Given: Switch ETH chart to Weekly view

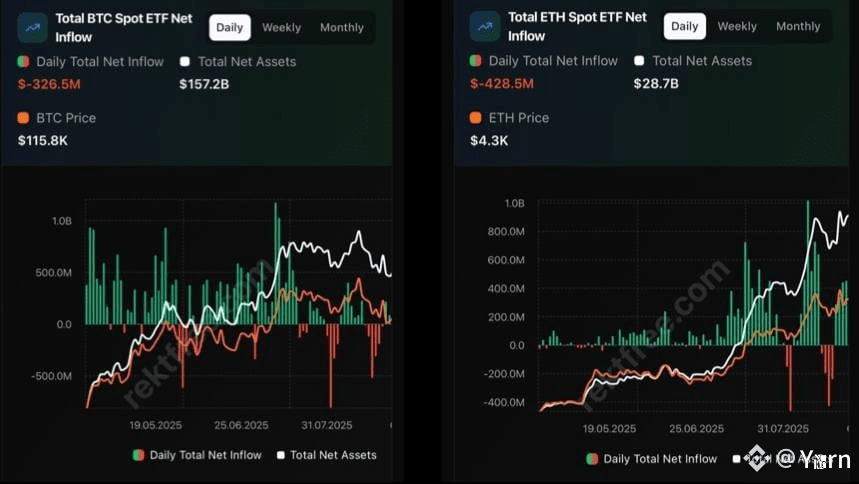Looking at the screenshot, I should (737, 26).
